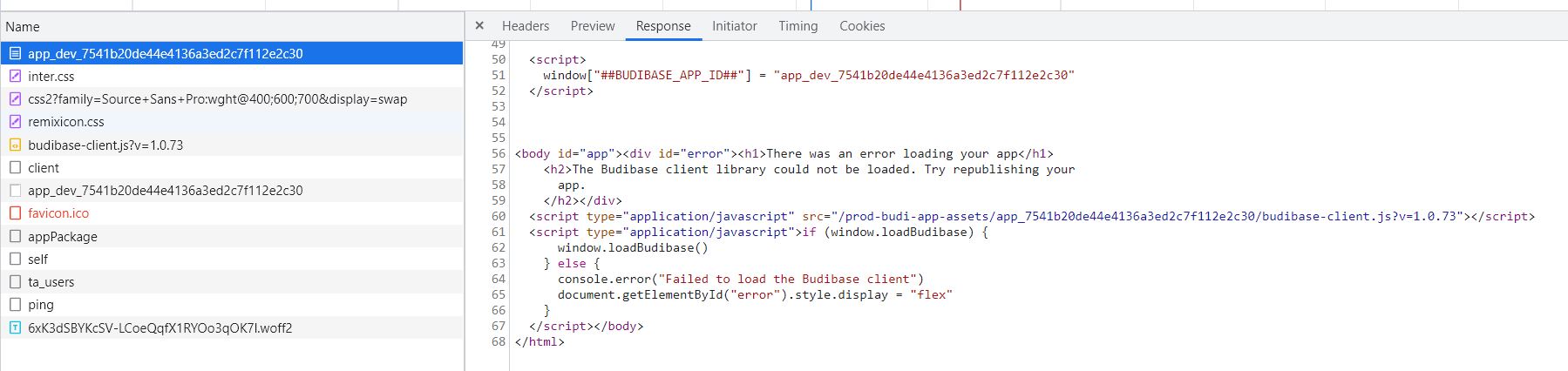
Task: Click line number 67 in gutter
Action: click(498, 326)
